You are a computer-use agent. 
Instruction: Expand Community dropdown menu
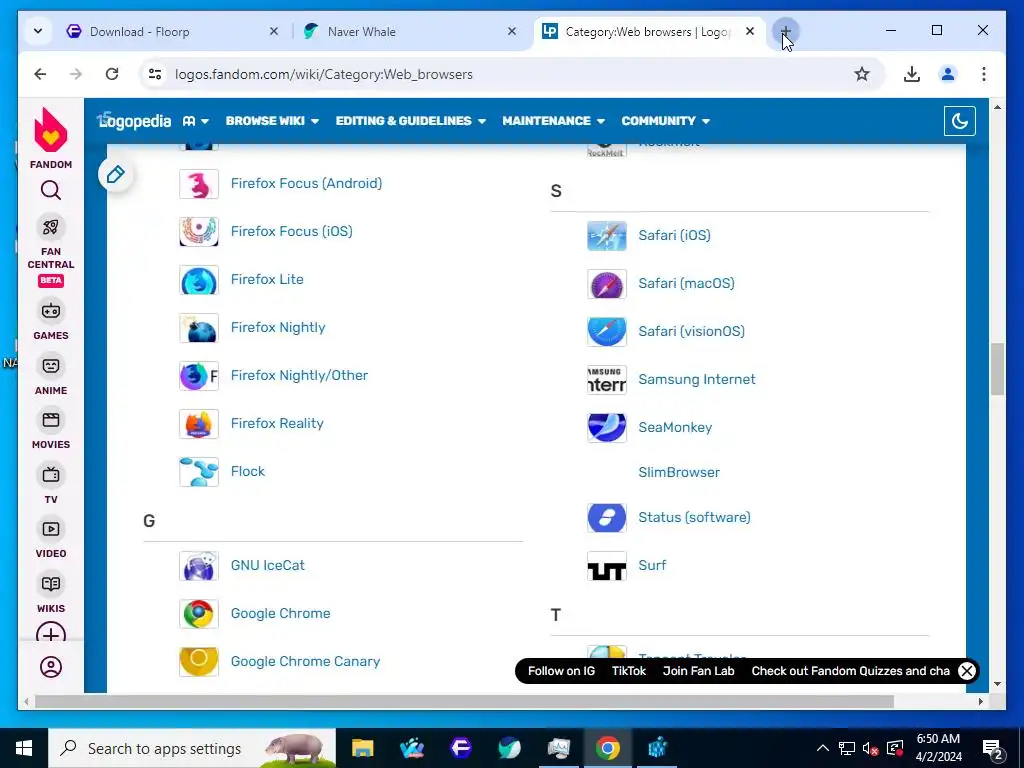point(665,121)
